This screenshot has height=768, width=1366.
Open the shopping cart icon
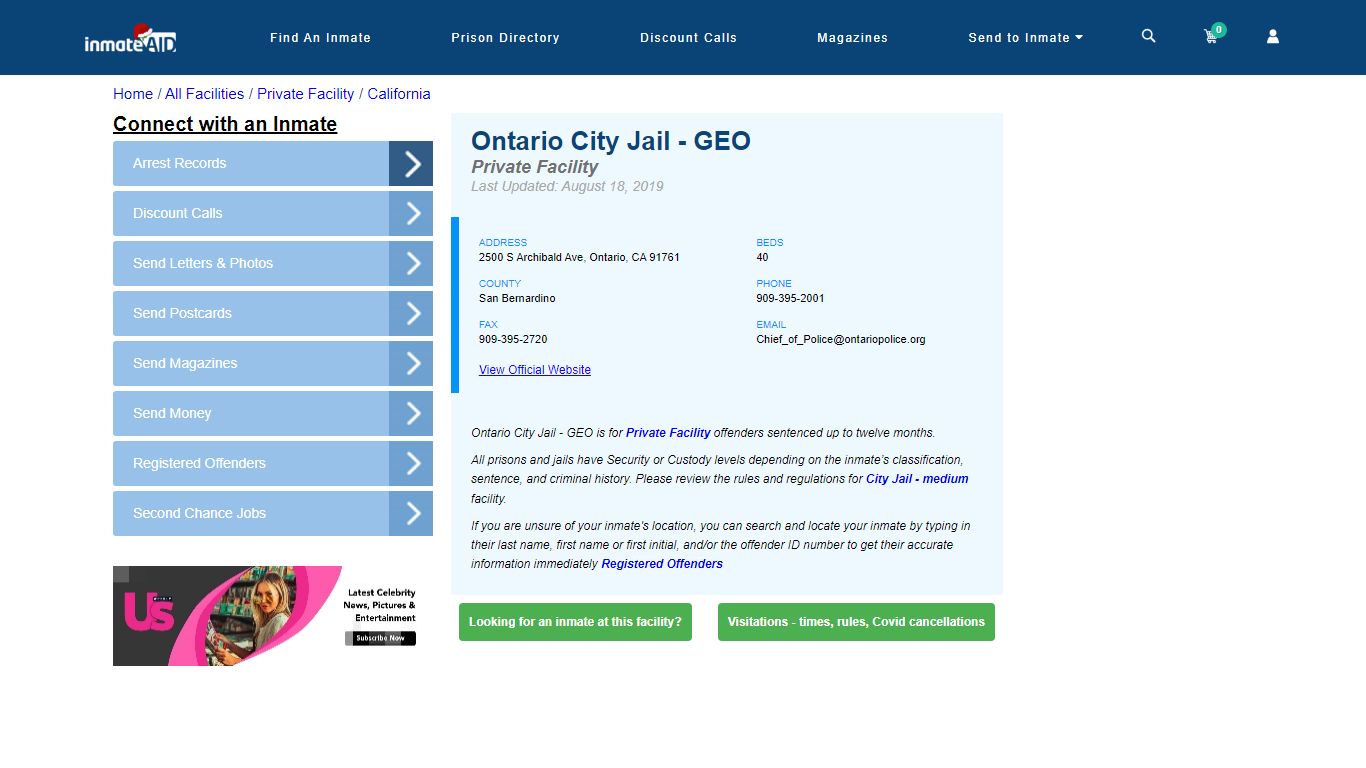coord(1212,36)
